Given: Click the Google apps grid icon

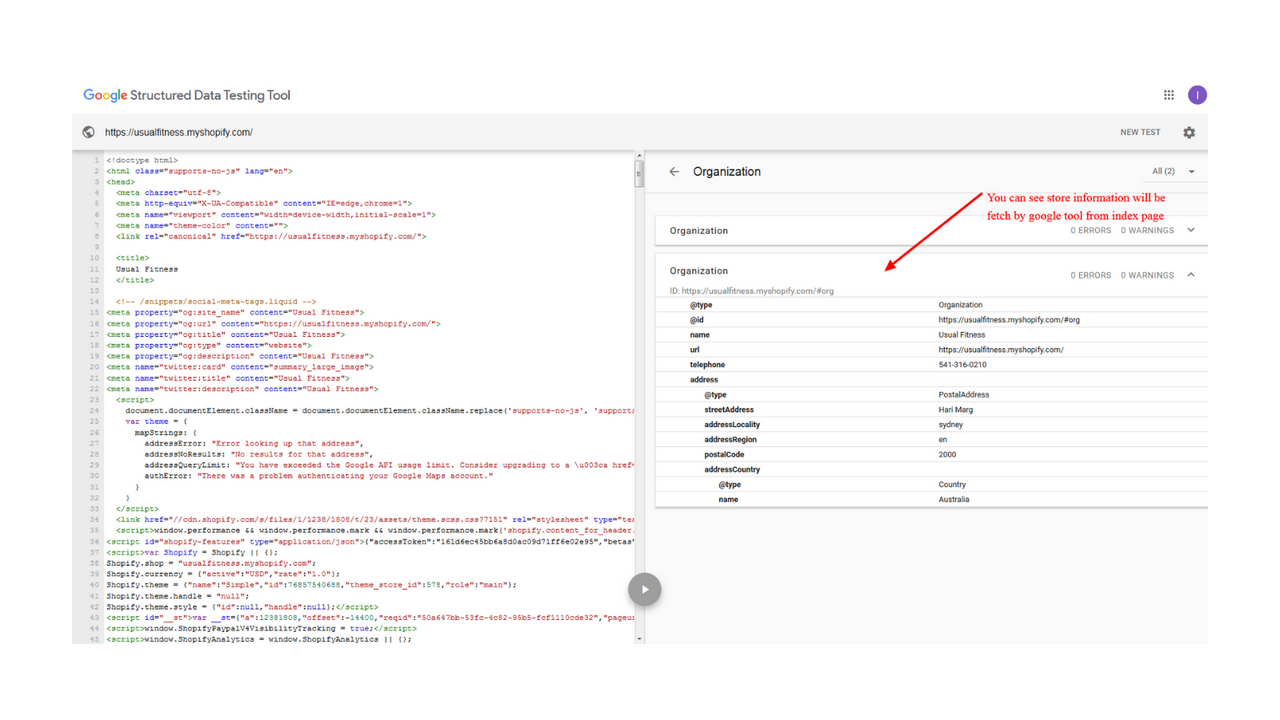Looking at the screenshot, I should point(1168,94).
